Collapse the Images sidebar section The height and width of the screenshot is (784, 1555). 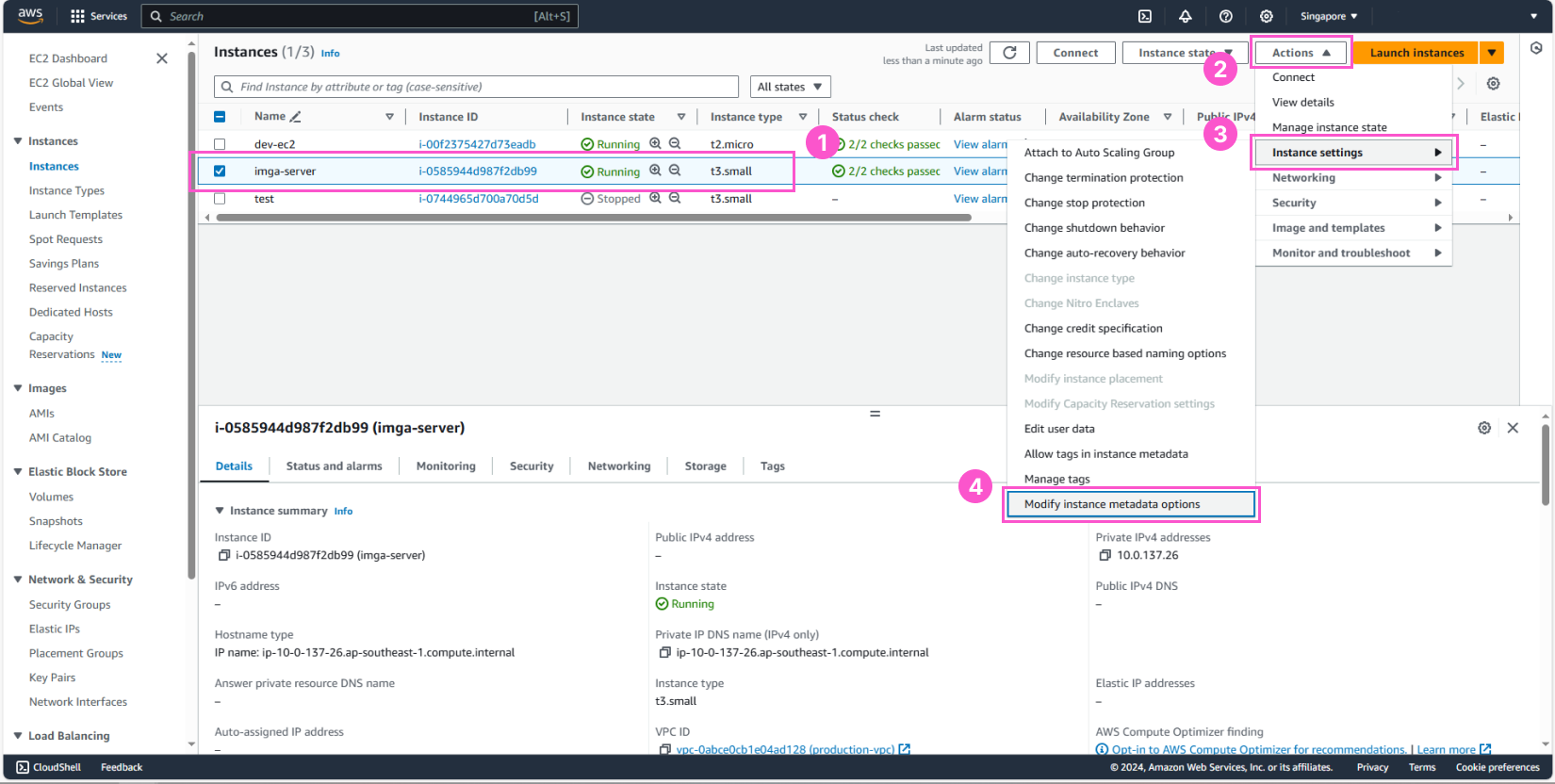pyautogui.click(x=18, y=388)
